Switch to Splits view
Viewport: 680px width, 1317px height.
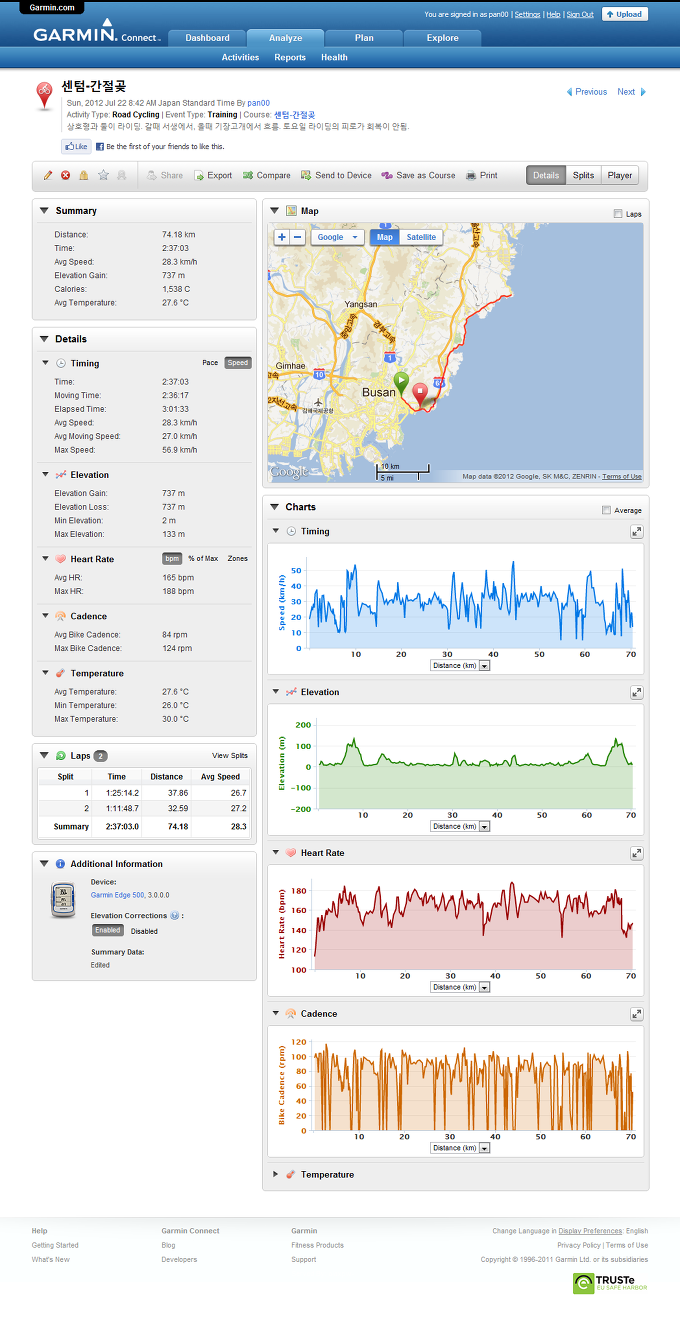point(583,175)
